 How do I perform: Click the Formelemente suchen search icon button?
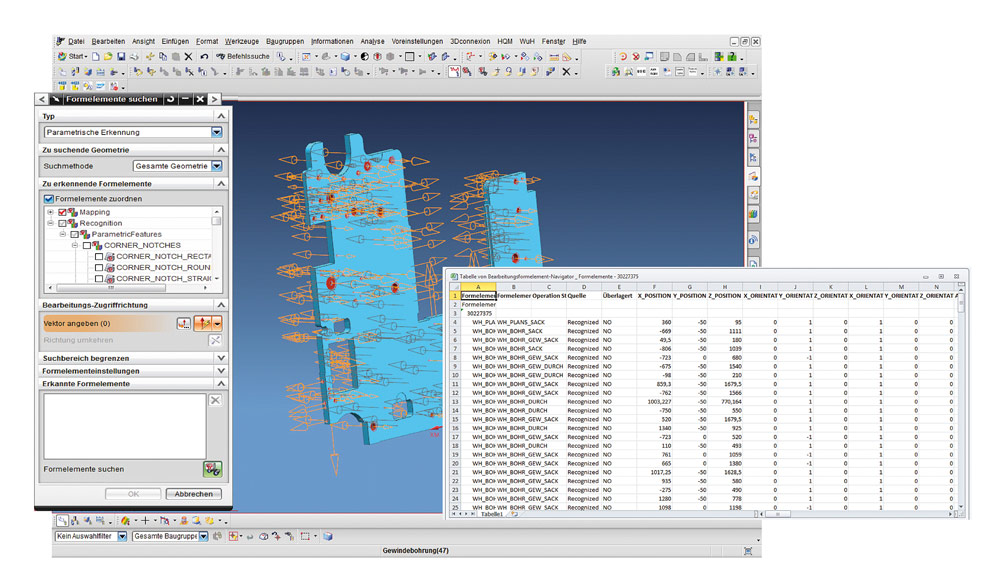(212, 468)
